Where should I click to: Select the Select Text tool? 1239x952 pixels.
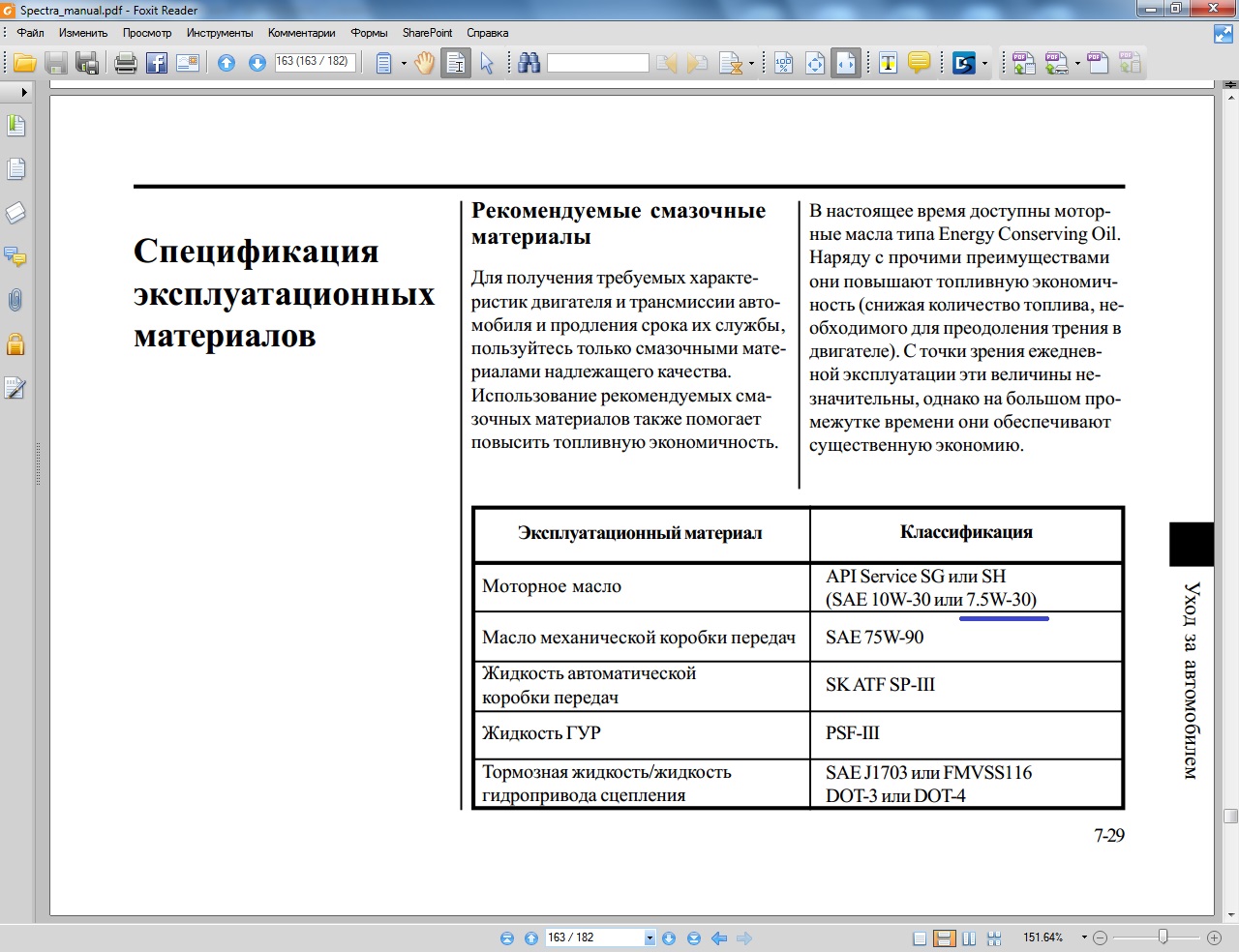(456, 64)
